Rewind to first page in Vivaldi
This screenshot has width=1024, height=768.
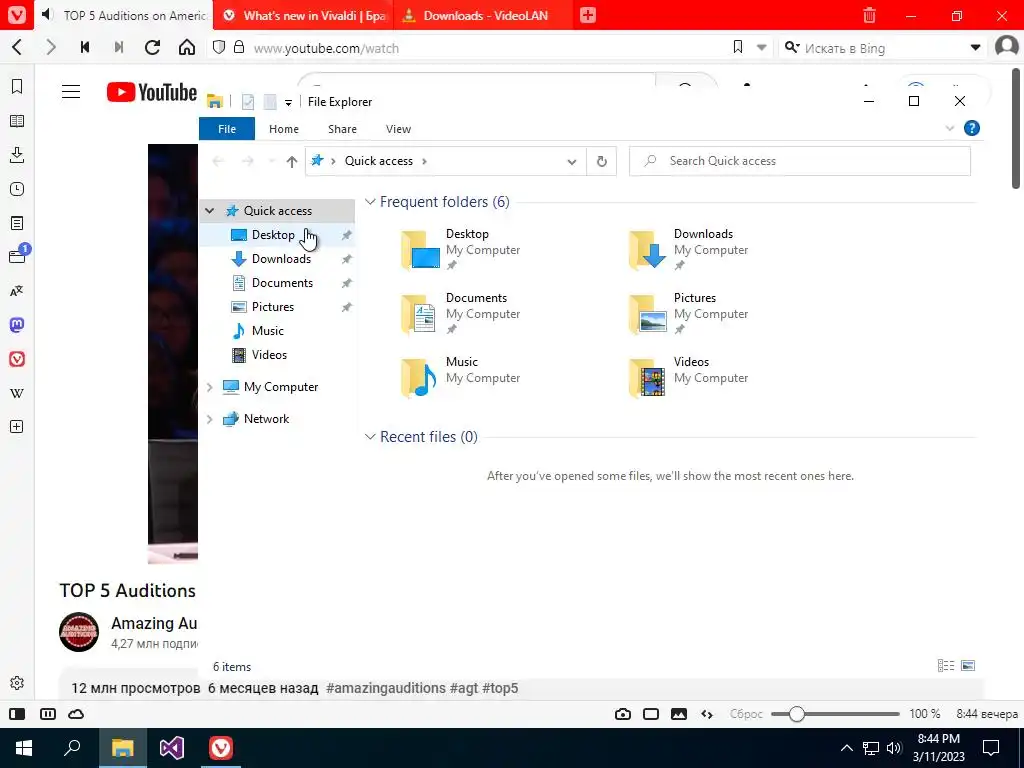coord(84,47)
